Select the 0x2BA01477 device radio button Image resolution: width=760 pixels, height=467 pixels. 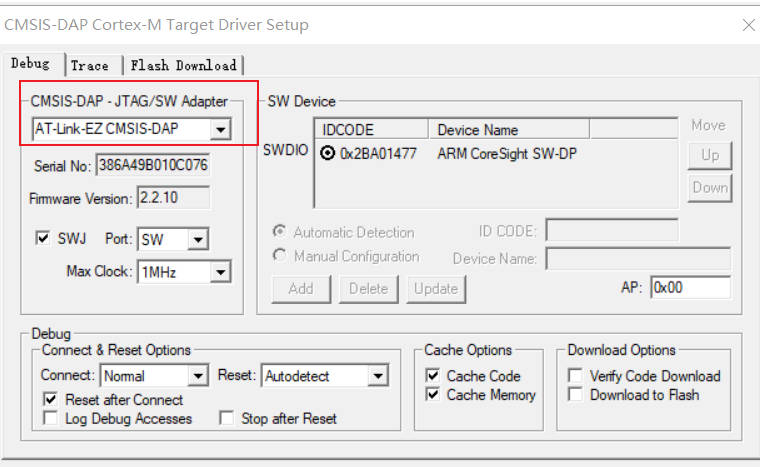328,154
